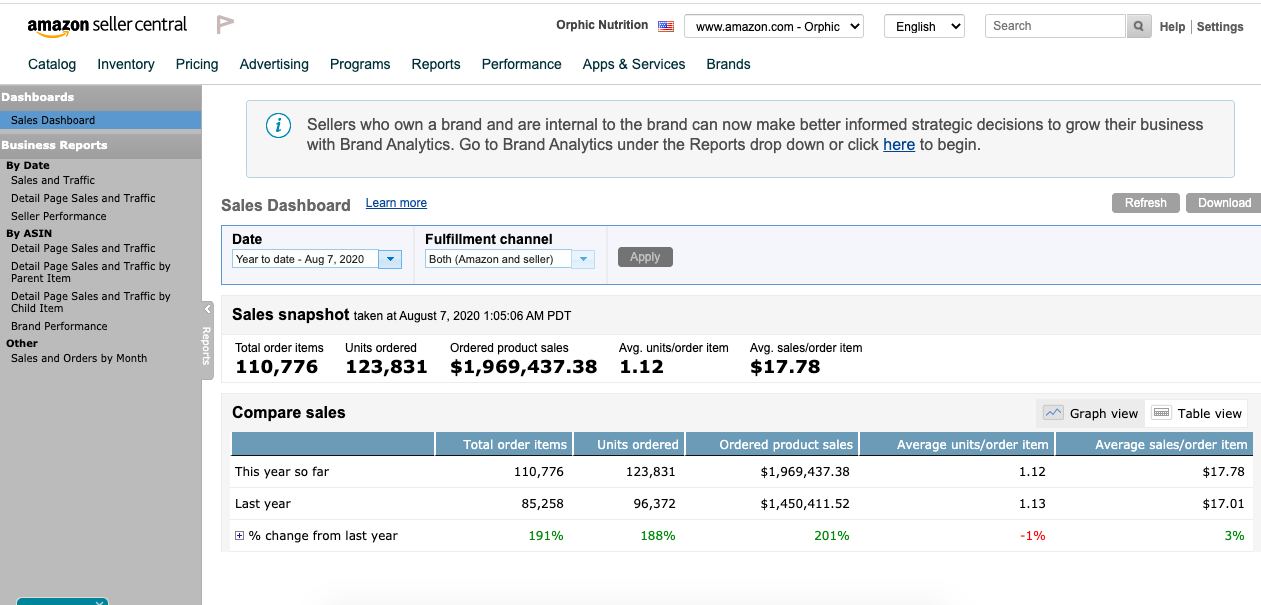Open Detail Page Sales and Traffic under By ASIN
Viewport: 1261px width, 605px height.
(x=83, y=248)
